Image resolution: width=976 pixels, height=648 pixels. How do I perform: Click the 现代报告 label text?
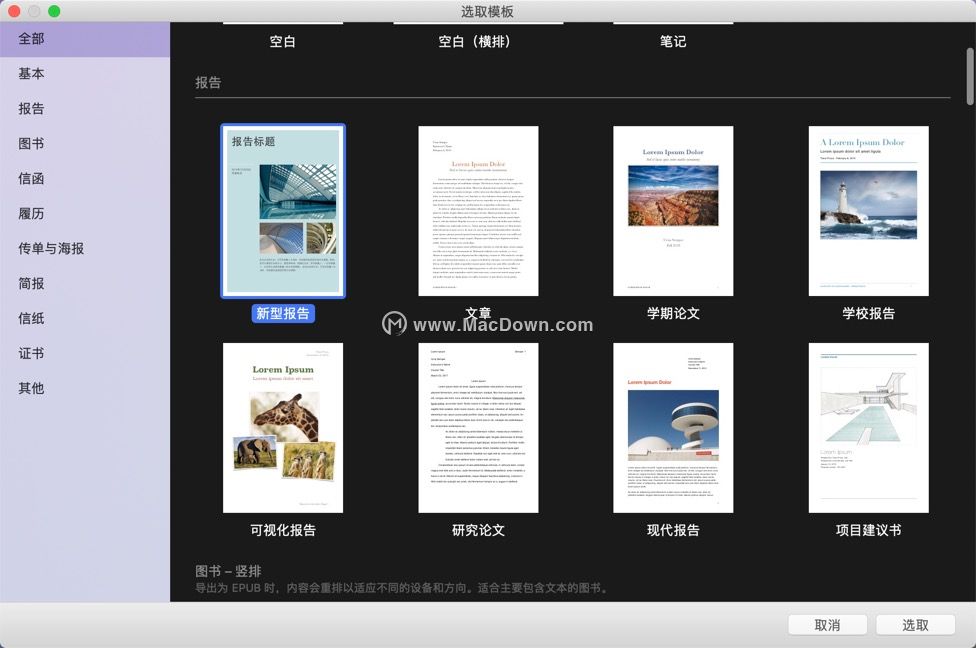coord(673,530)
